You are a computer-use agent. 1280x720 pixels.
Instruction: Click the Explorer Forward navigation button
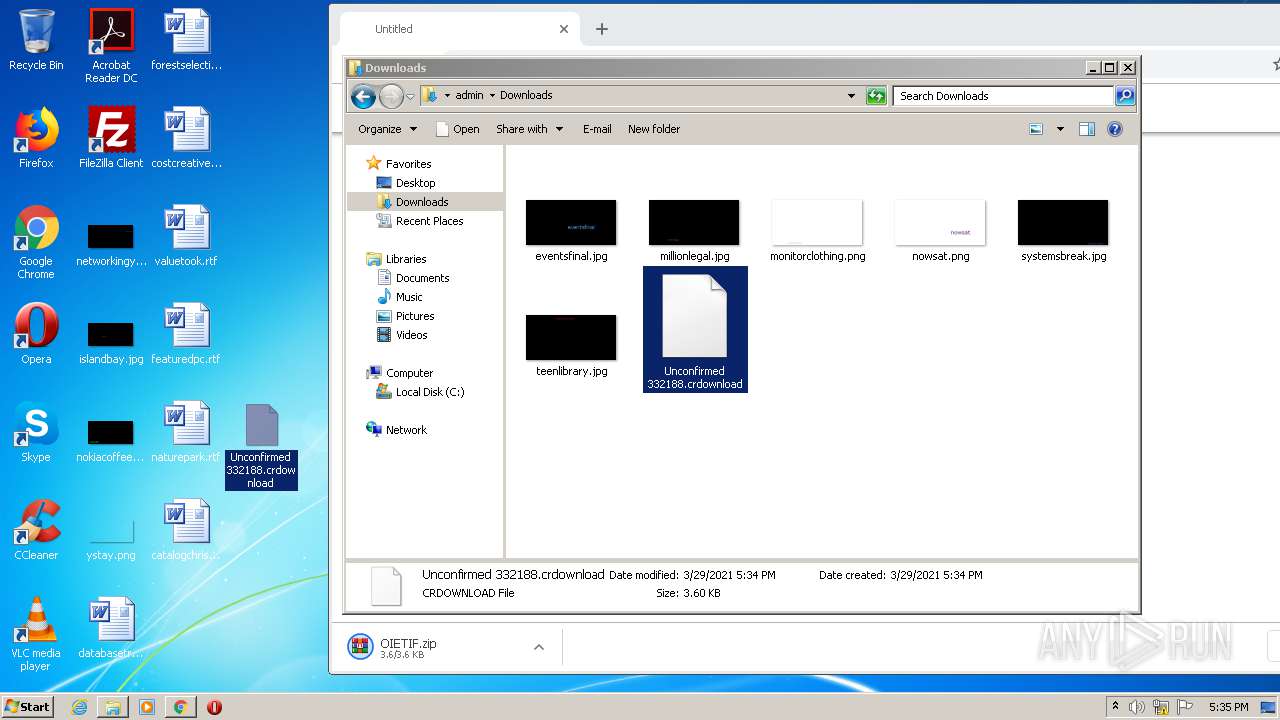(391, 96)
